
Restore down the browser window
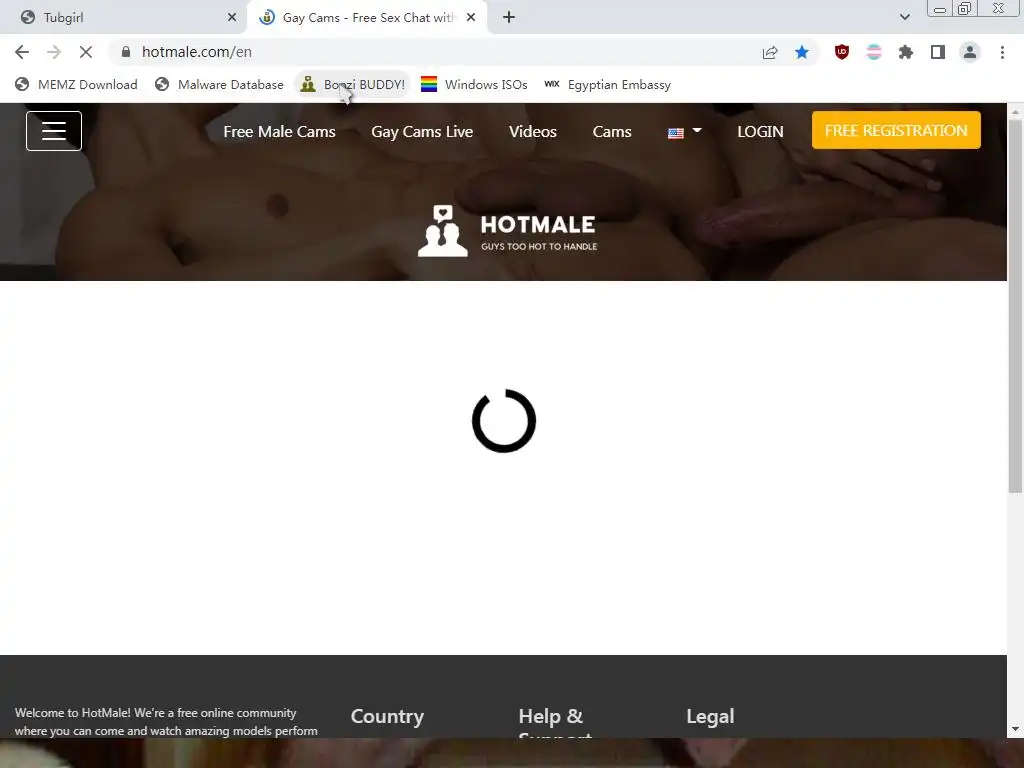coord(964,8)
